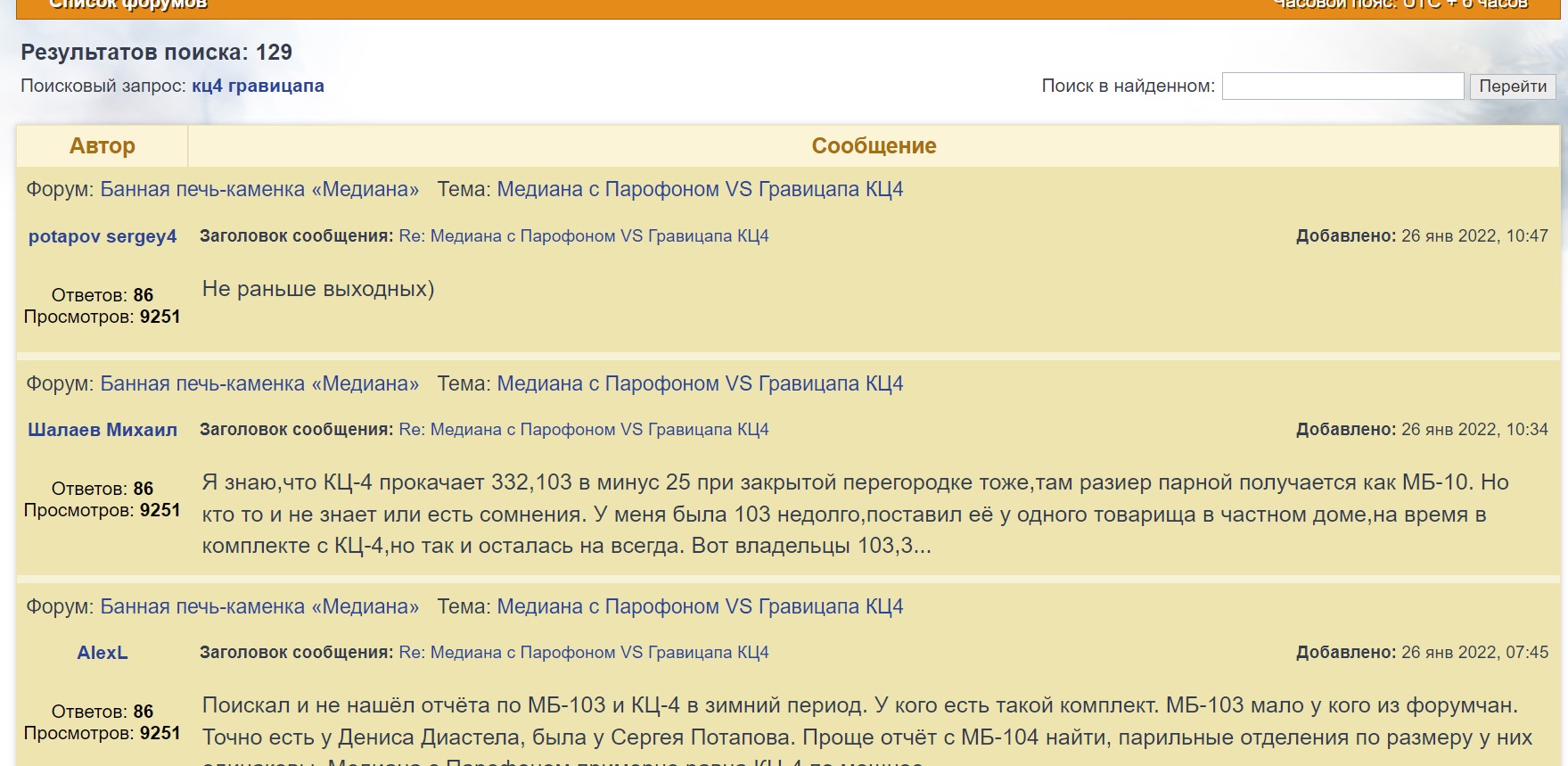Open forum link in Шалаев Михаил's result
Image resolution: width=1568 pixels, height=766 pixels.
tap(259, 383)
